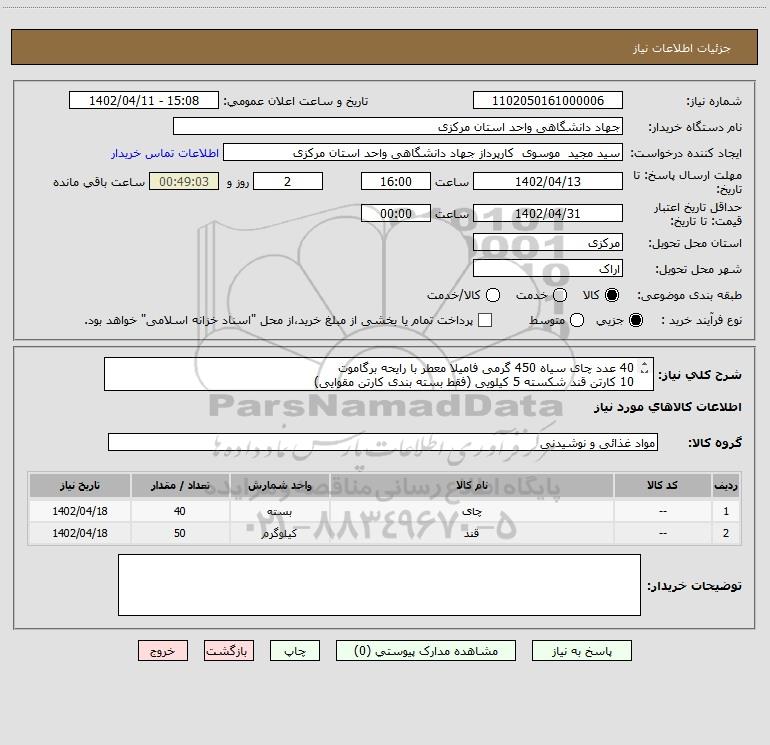Screen dimensions: 770x745
Task: Click the deadline time field 16:00
Action: (x=396, y=181)
